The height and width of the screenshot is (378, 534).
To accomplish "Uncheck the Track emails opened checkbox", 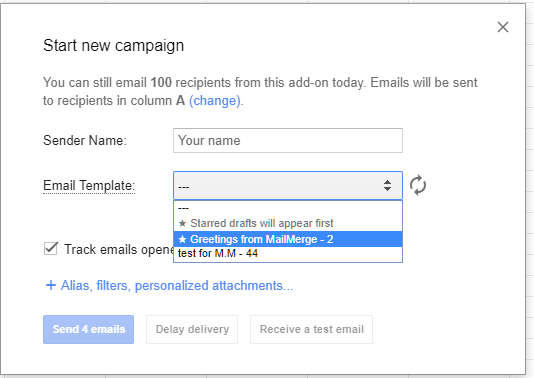I will tap(51, 248).
